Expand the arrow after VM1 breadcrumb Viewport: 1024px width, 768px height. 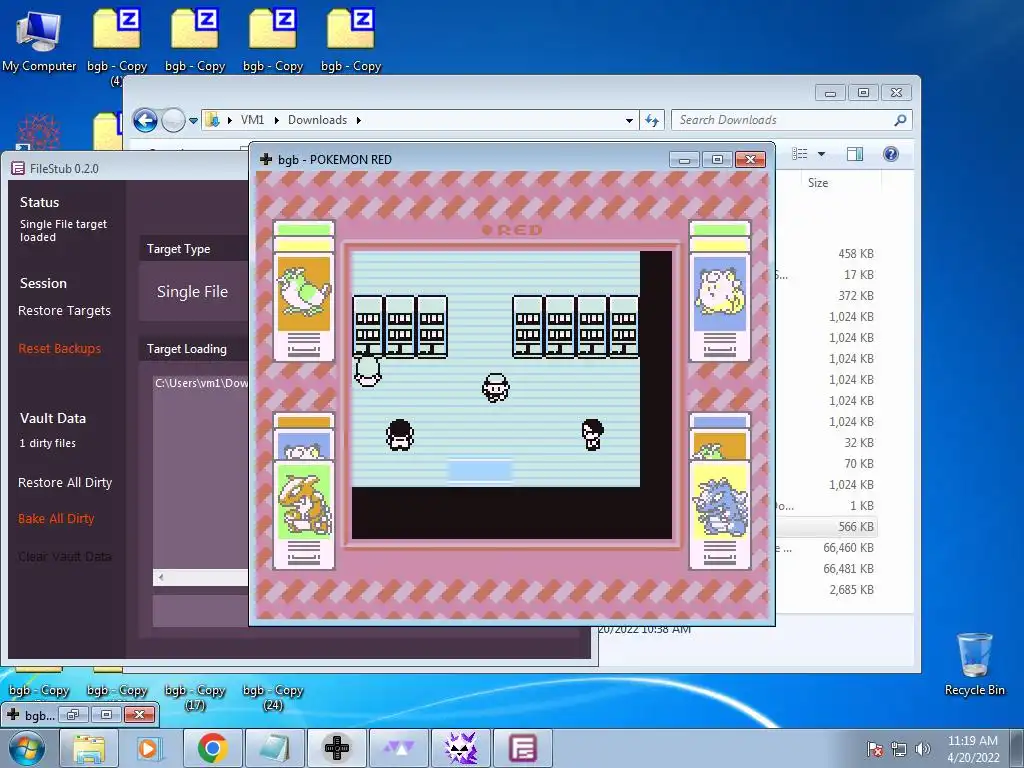pos(276,120)
